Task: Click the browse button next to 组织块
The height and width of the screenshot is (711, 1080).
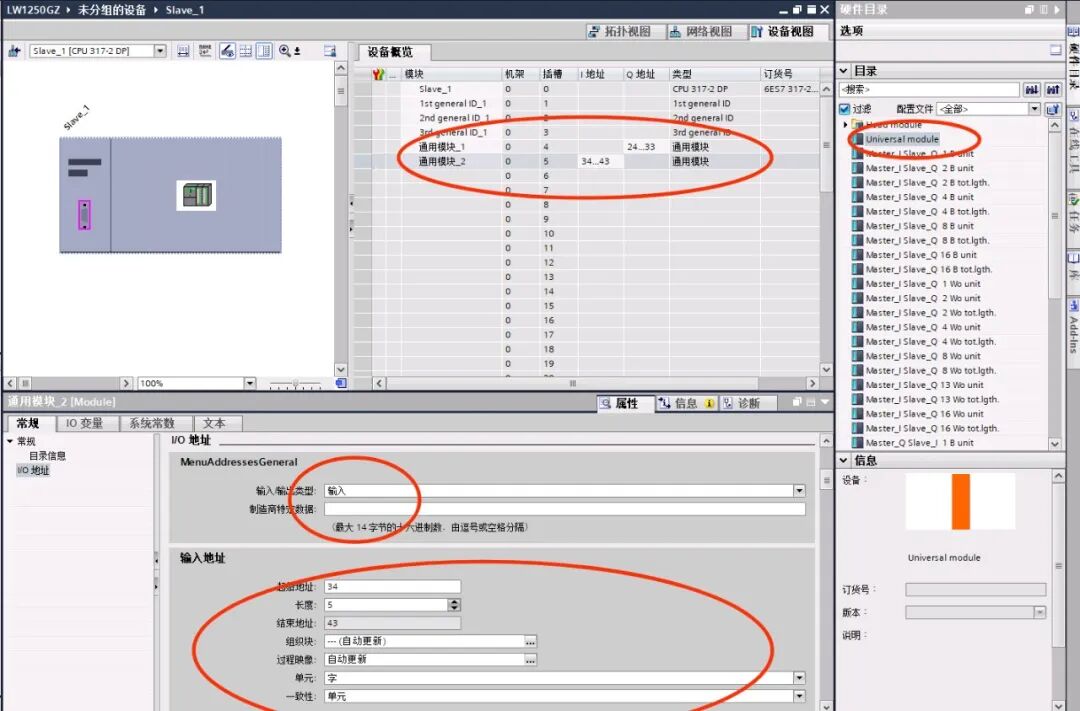Action: pos(530,641)
